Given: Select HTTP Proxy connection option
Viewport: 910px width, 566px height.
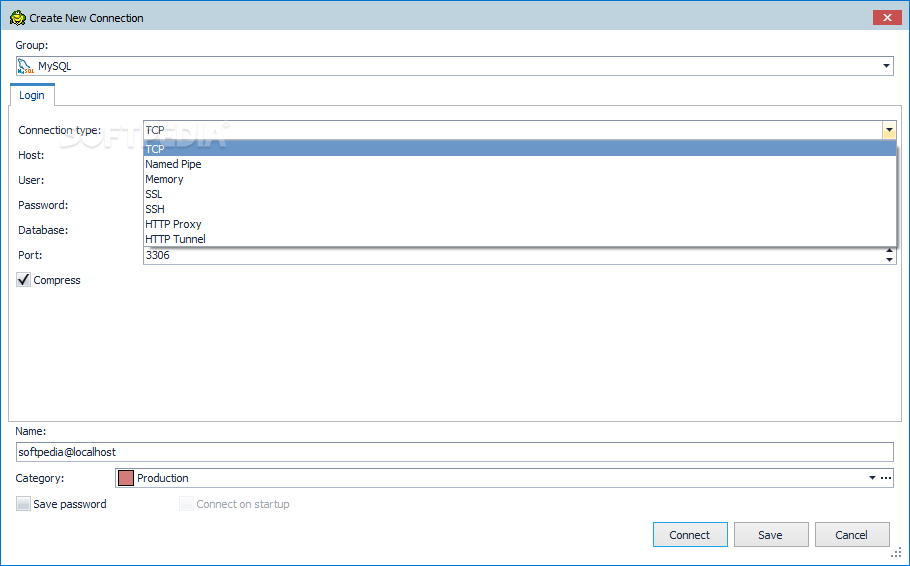Looking at the screenshot, I should [519, 224].
